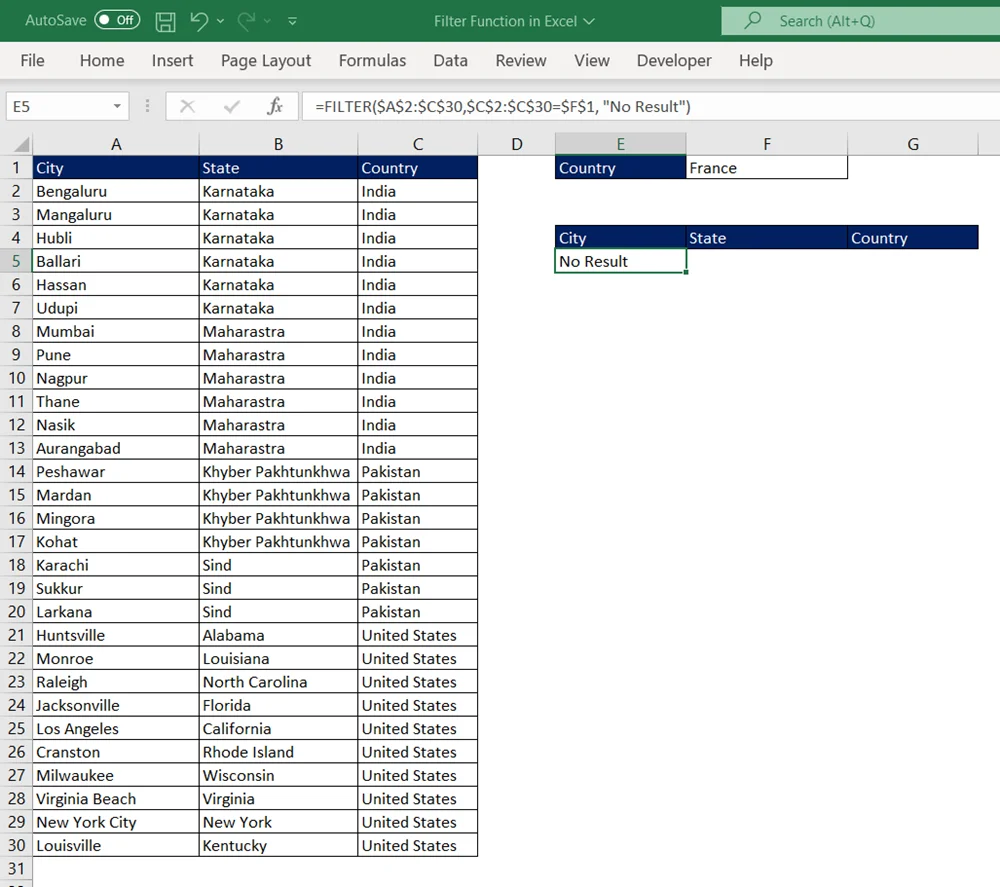Viewport: 1000px width, 887px height.
Task: Open the Formulas ribbon tab
Action: pyautogui.click(x=372, y=61)
